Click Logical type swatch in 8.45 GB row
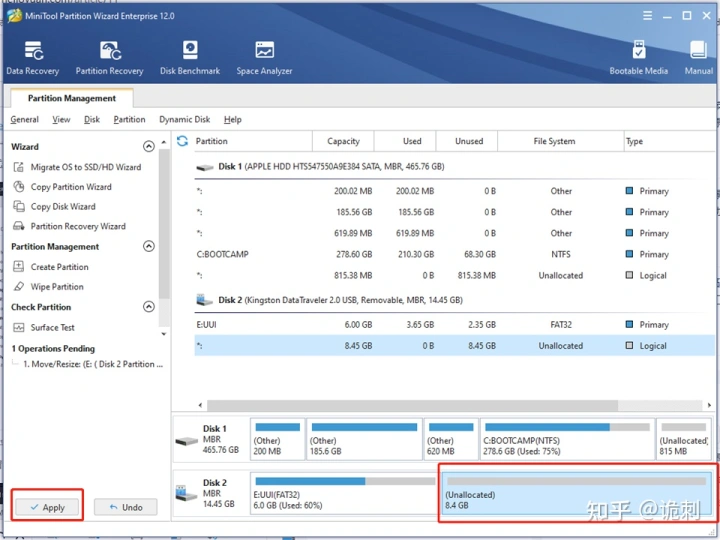 pyautogui.click(x=630, y=345)
